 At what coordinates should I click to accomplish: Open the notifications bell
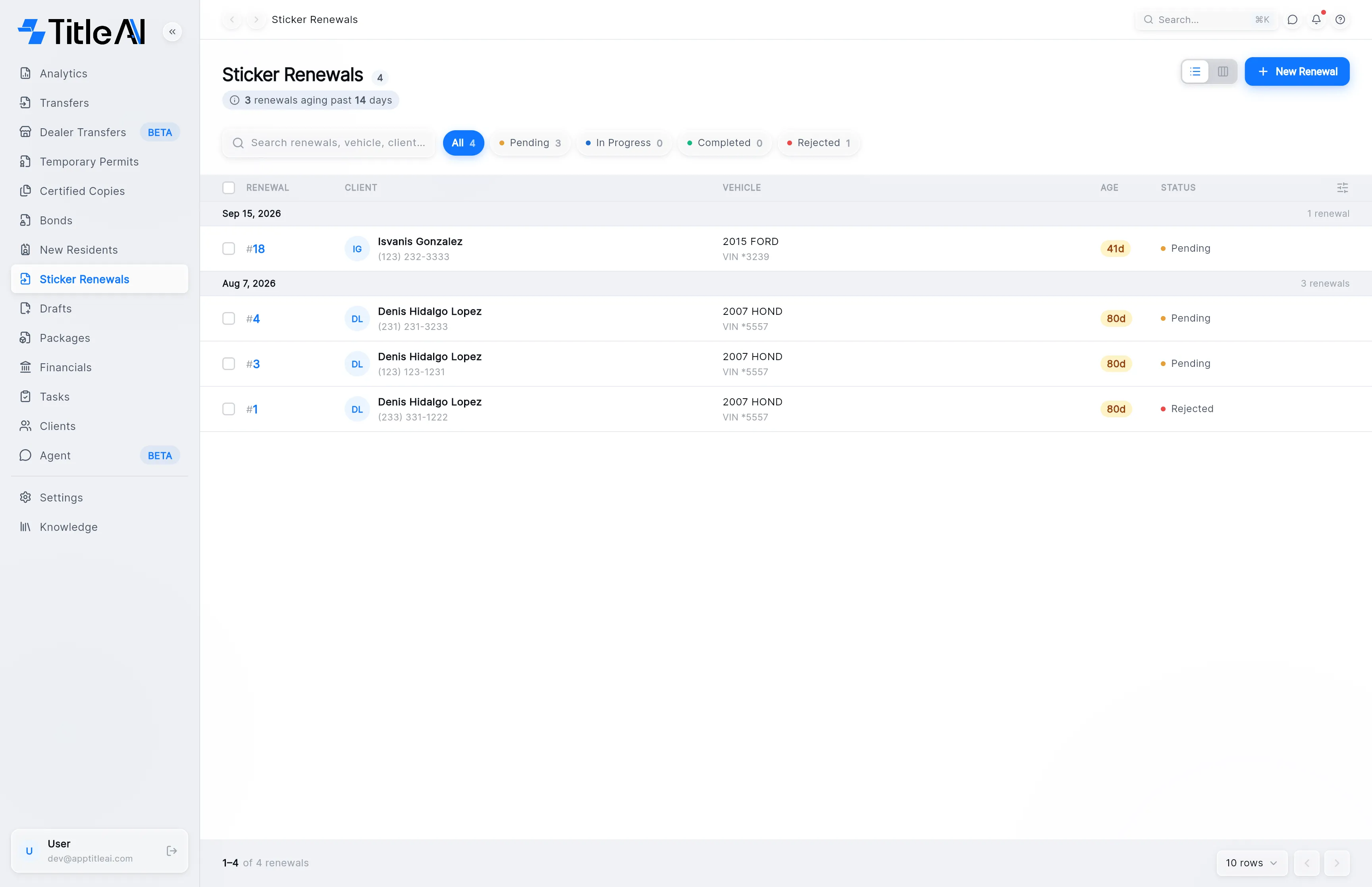pos(1316,19)
